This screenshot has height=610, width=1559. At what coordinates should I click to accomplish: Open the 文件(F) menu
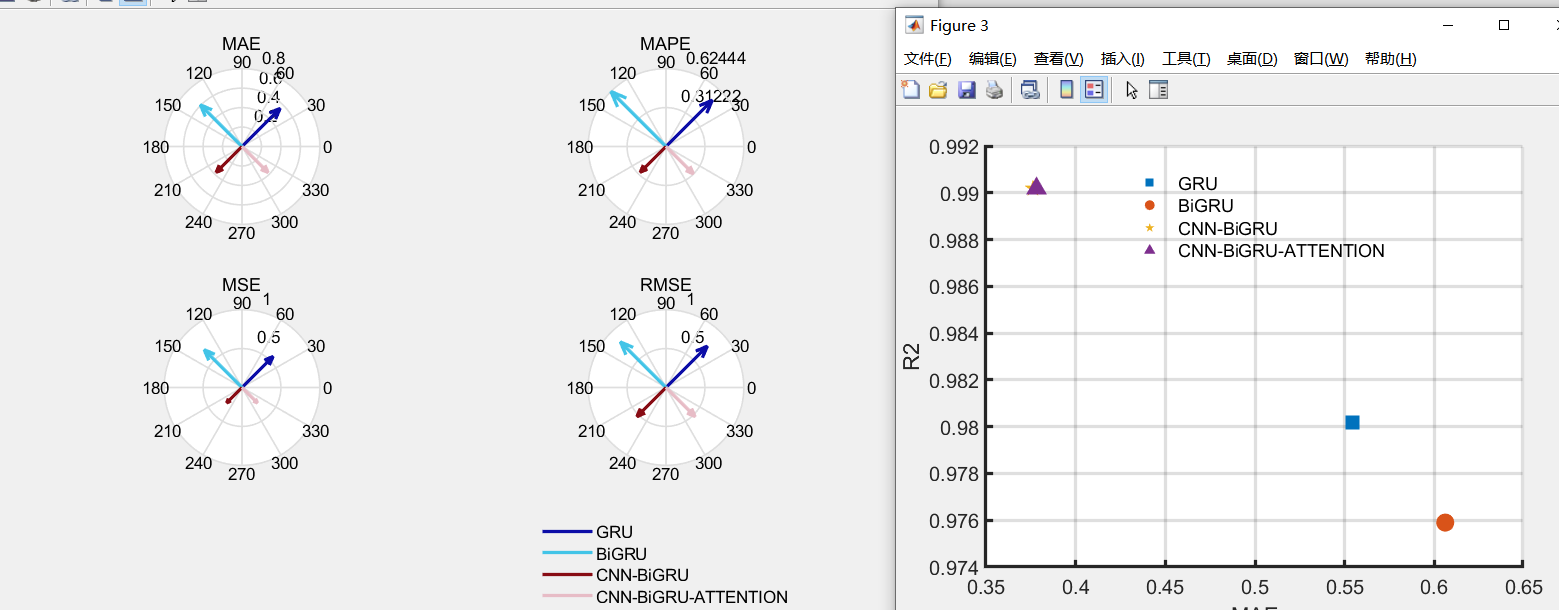tap(928, 59)
